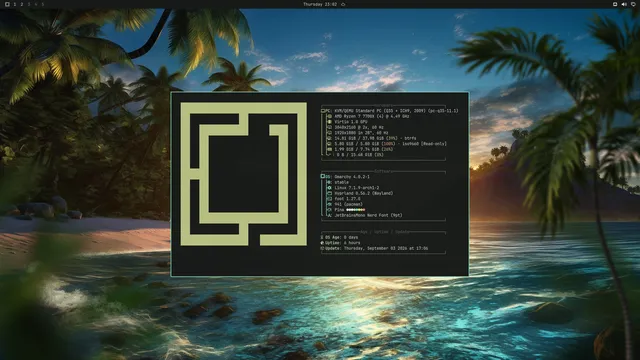Image resolution: width=640 pixels, height=360 pixels.
Task: Select the Read-only disk usage line
Action: (391, 144)
